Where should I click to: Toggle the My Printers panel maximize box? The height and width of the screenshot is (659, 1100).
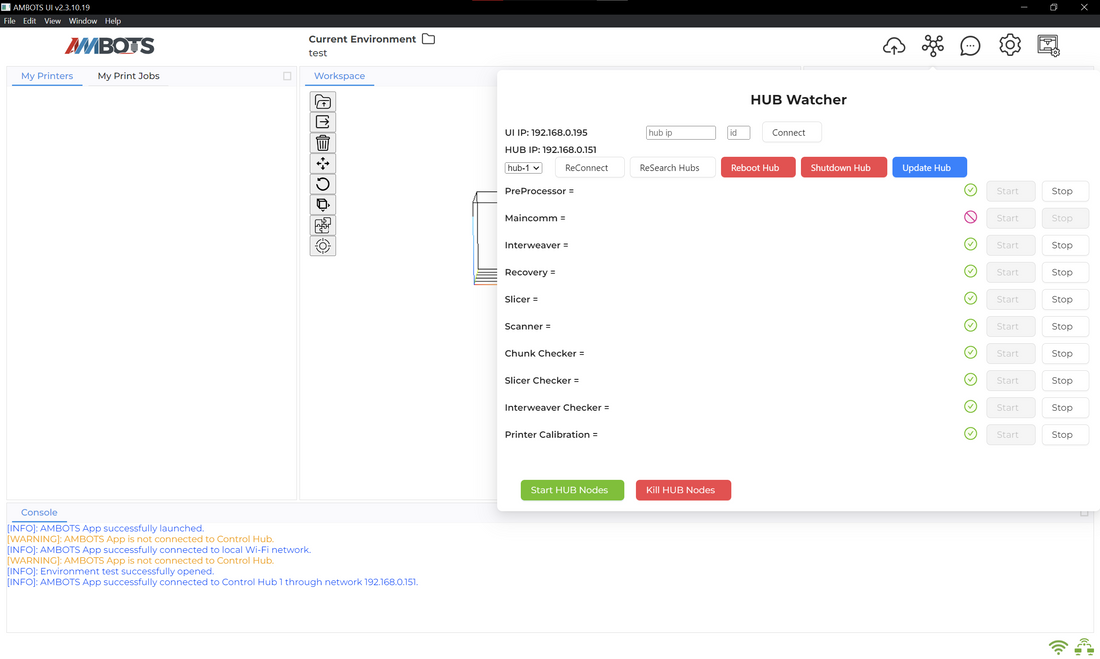[x=287, y=76]
